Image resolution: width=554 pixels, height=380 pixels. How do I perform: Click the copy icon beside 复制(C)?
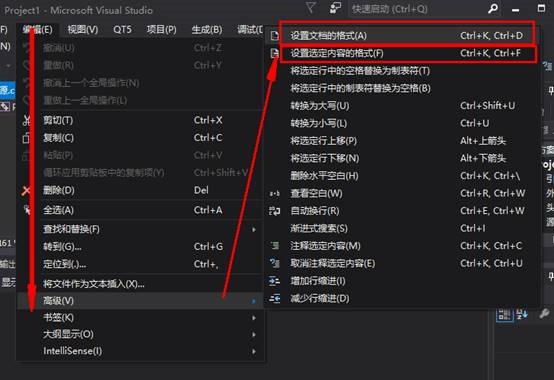[x=26, y=138]
